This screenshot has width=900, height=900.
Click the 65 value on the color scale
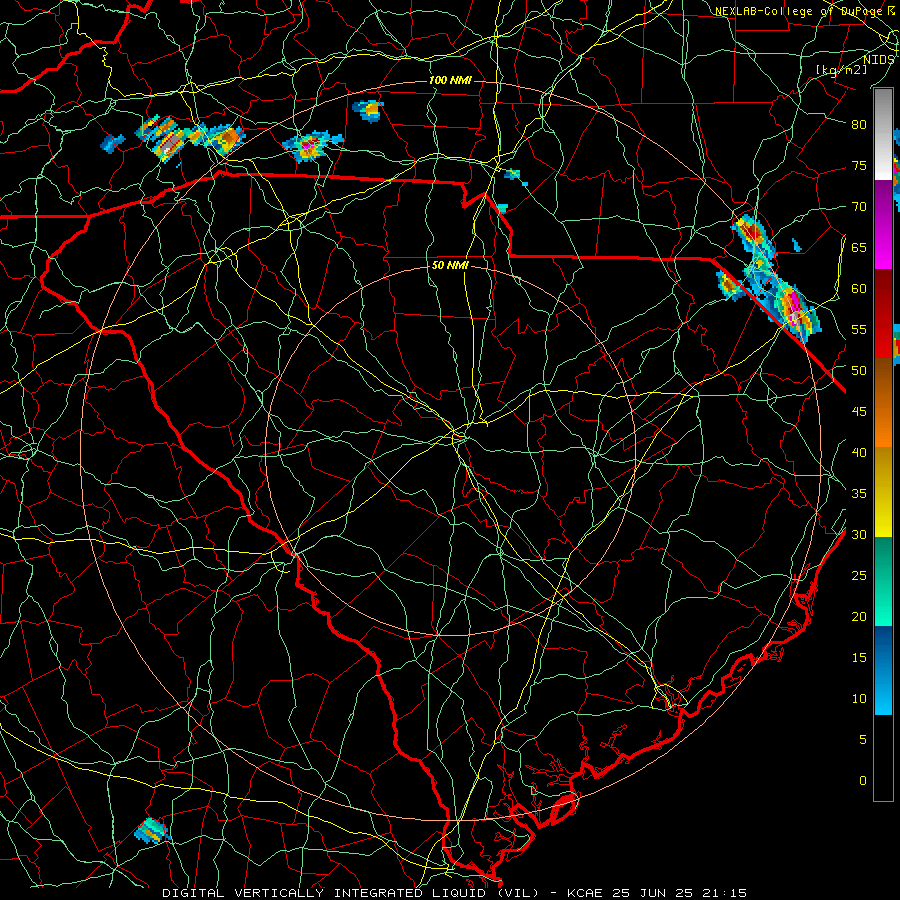pos(859,247)
